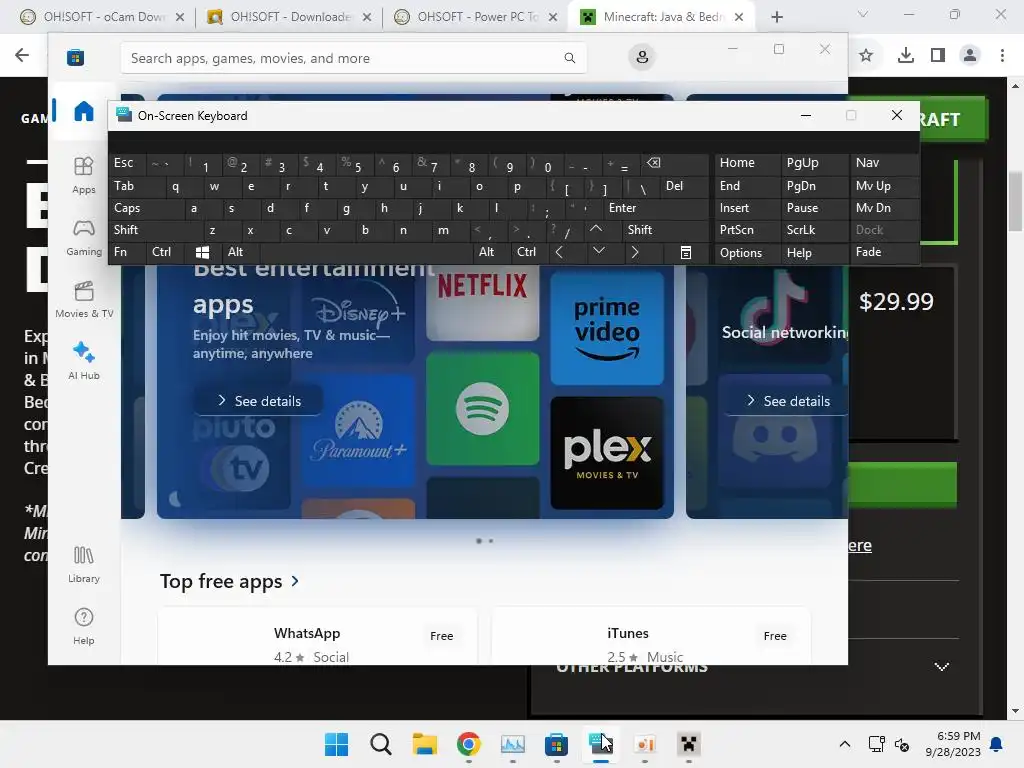Screen dimensions: 1024x768
Task: Switch to Minecraft: Java & Bedrock tab
Action: click(x=662, y=17)
